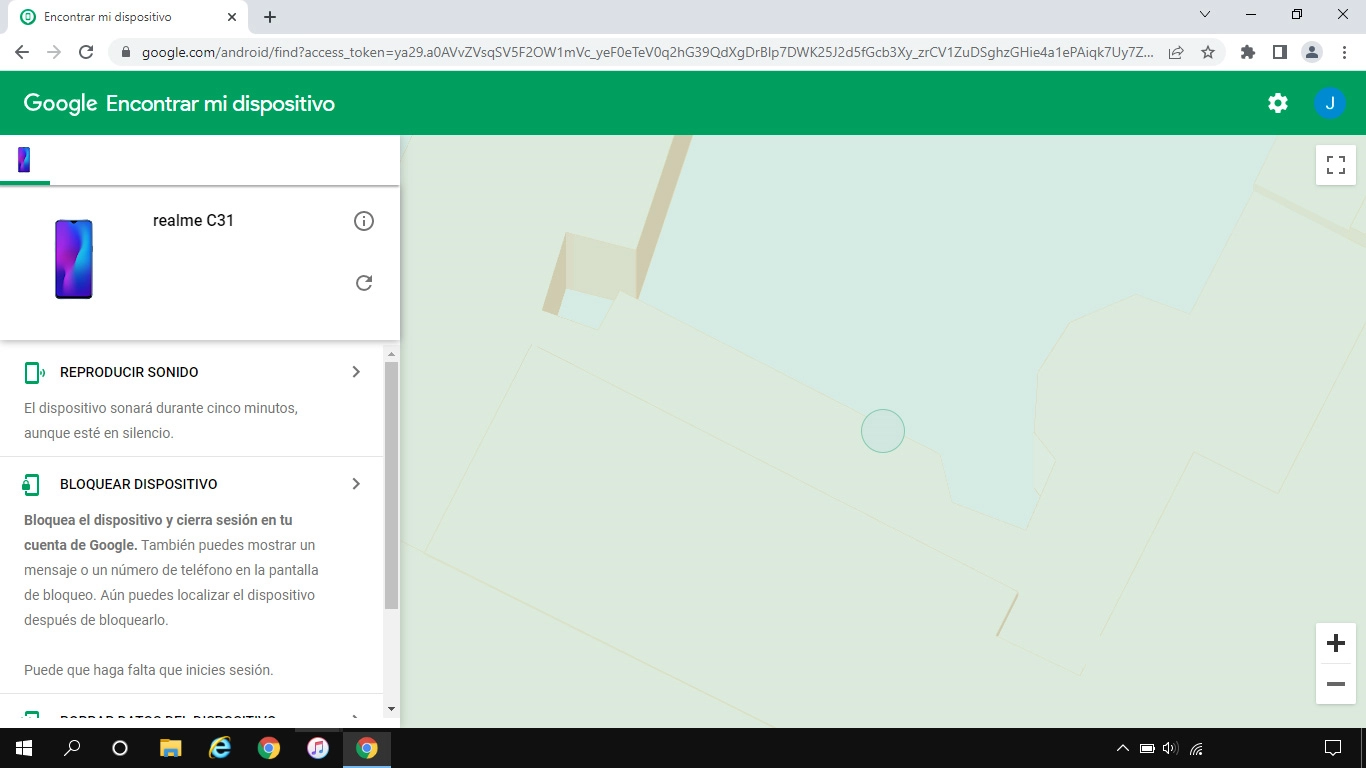This screenshot has height=768, width=1366.
Task: Enter fullscreen map view
Action: pos(1335,164)
